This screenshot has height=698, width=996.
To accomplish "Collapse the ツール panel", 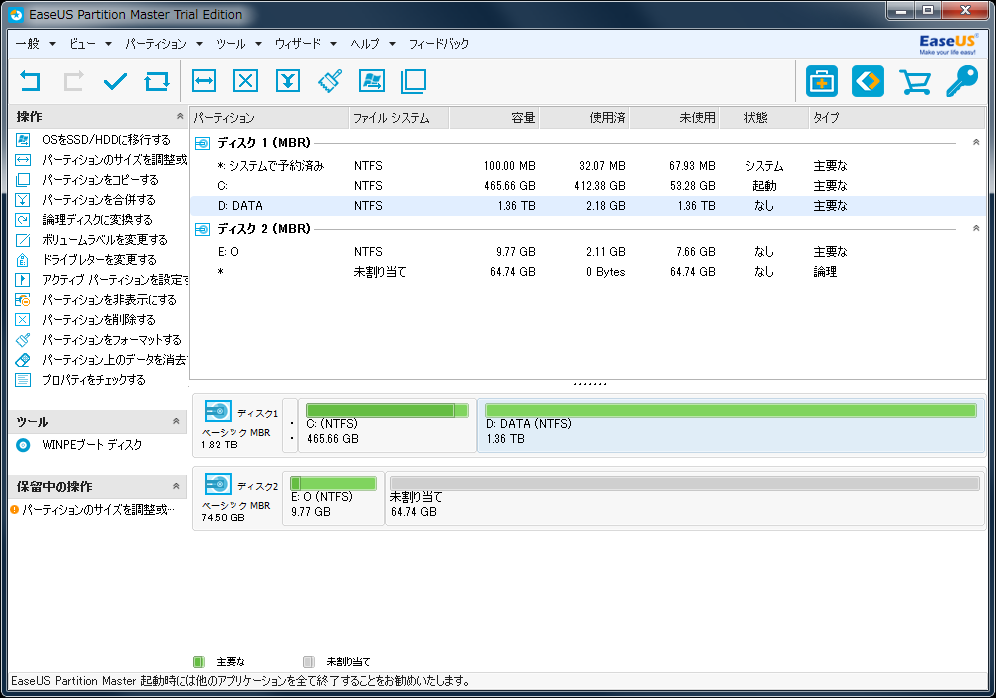I will coord(176,421).
